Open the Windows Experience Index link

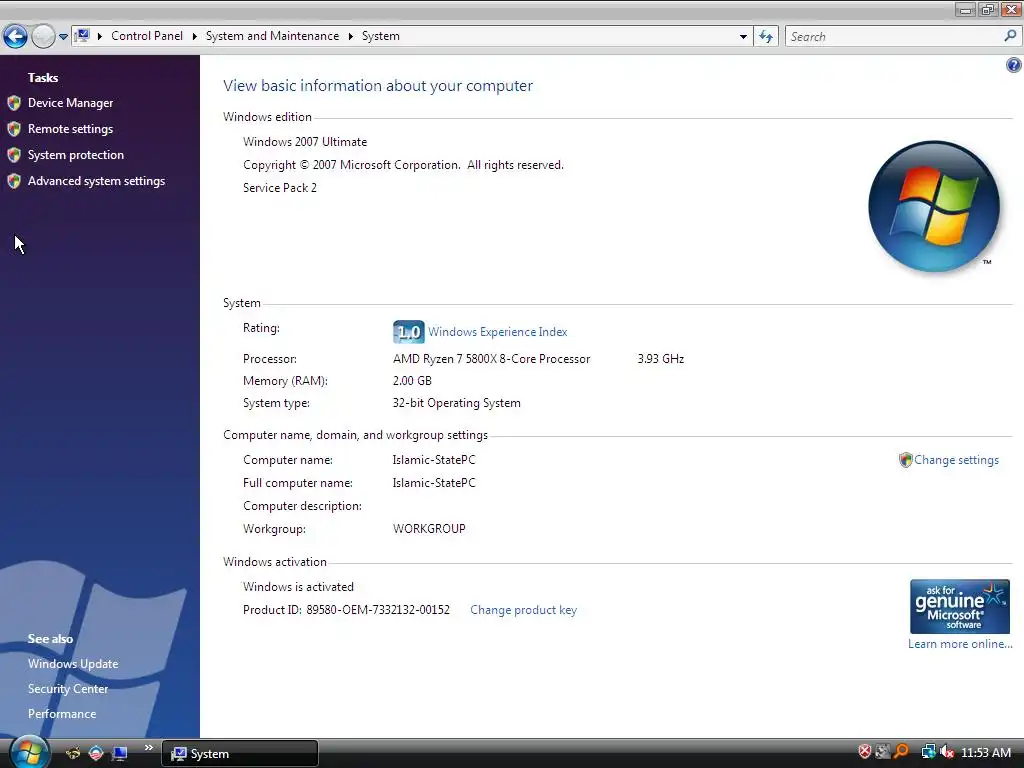coord(498,332)
